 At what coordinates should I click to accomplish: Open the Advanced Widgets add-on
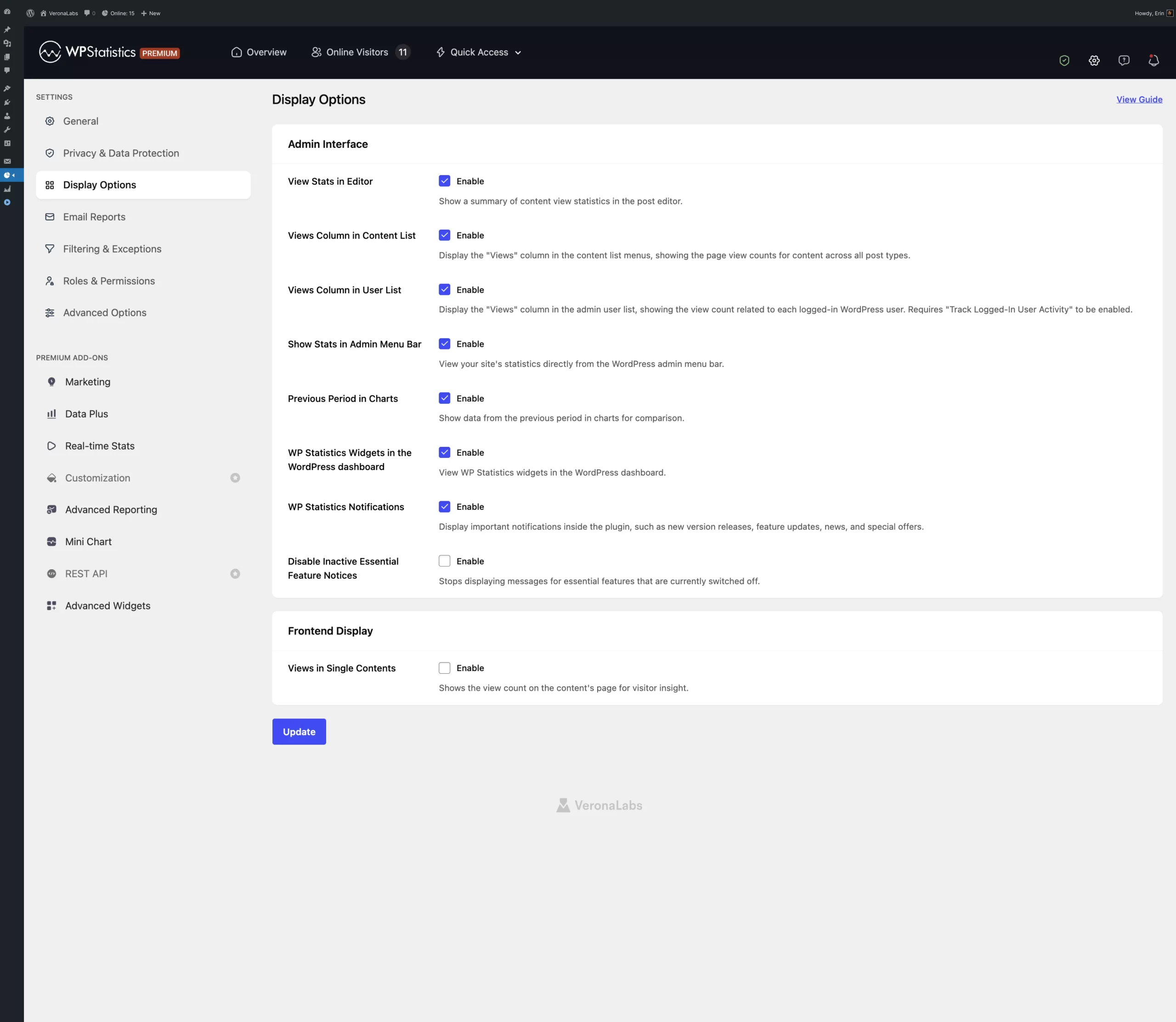point(143,606)
